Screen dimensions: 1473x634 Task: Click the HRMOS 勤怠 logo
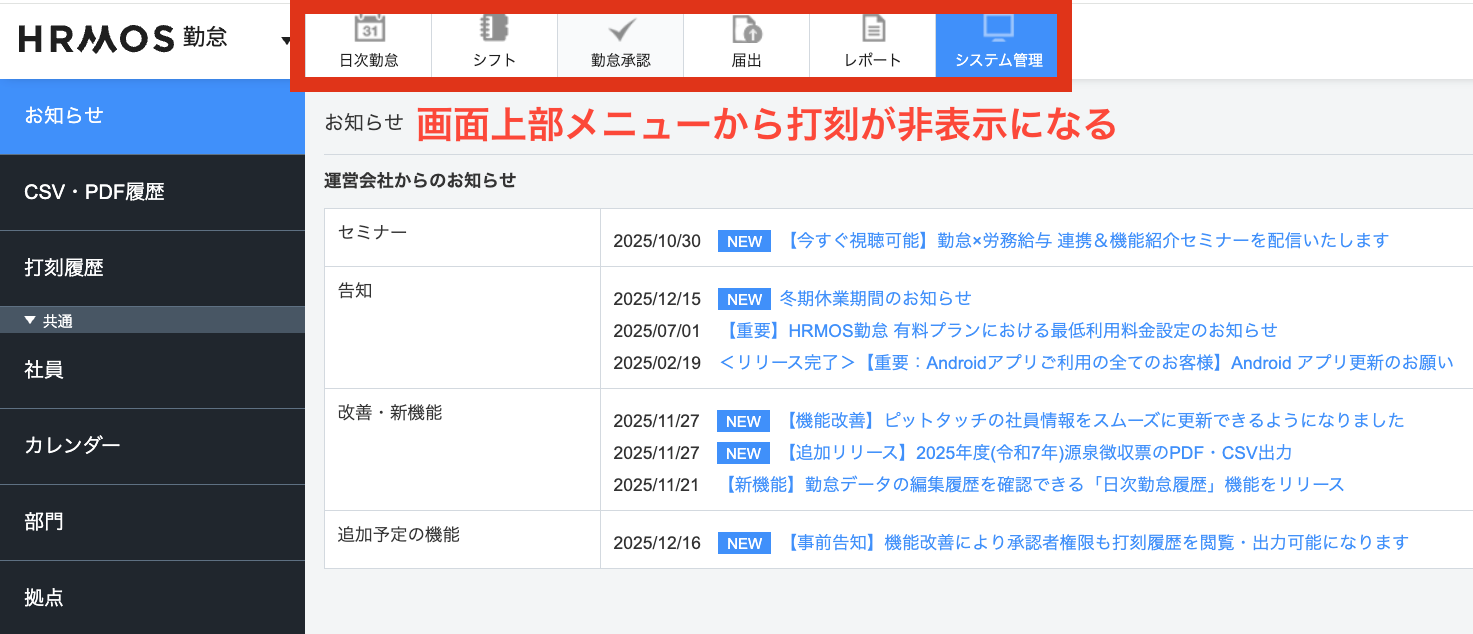[123, 39]
